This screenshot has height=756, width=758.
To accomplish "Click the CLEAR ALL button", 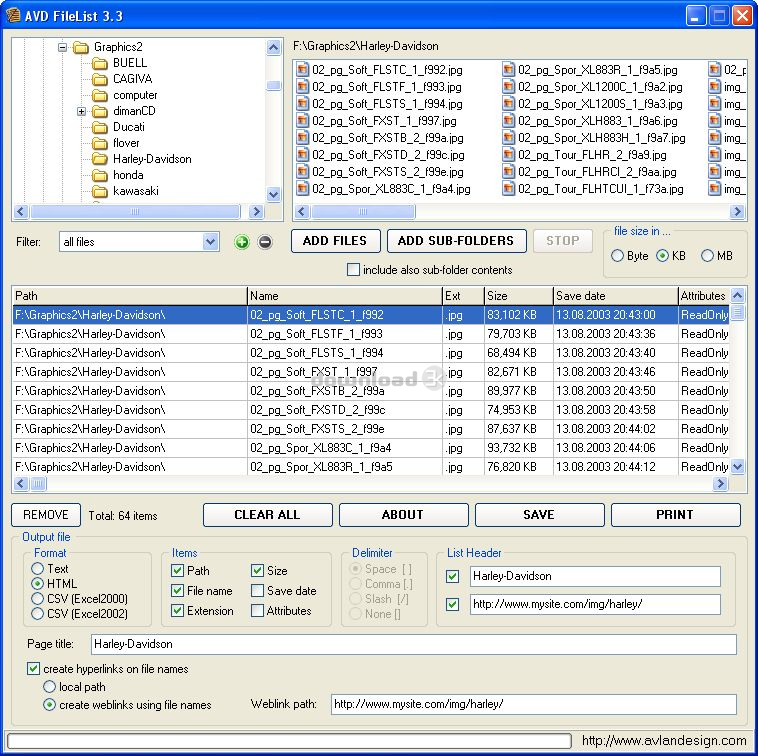I will pos(267,515).
